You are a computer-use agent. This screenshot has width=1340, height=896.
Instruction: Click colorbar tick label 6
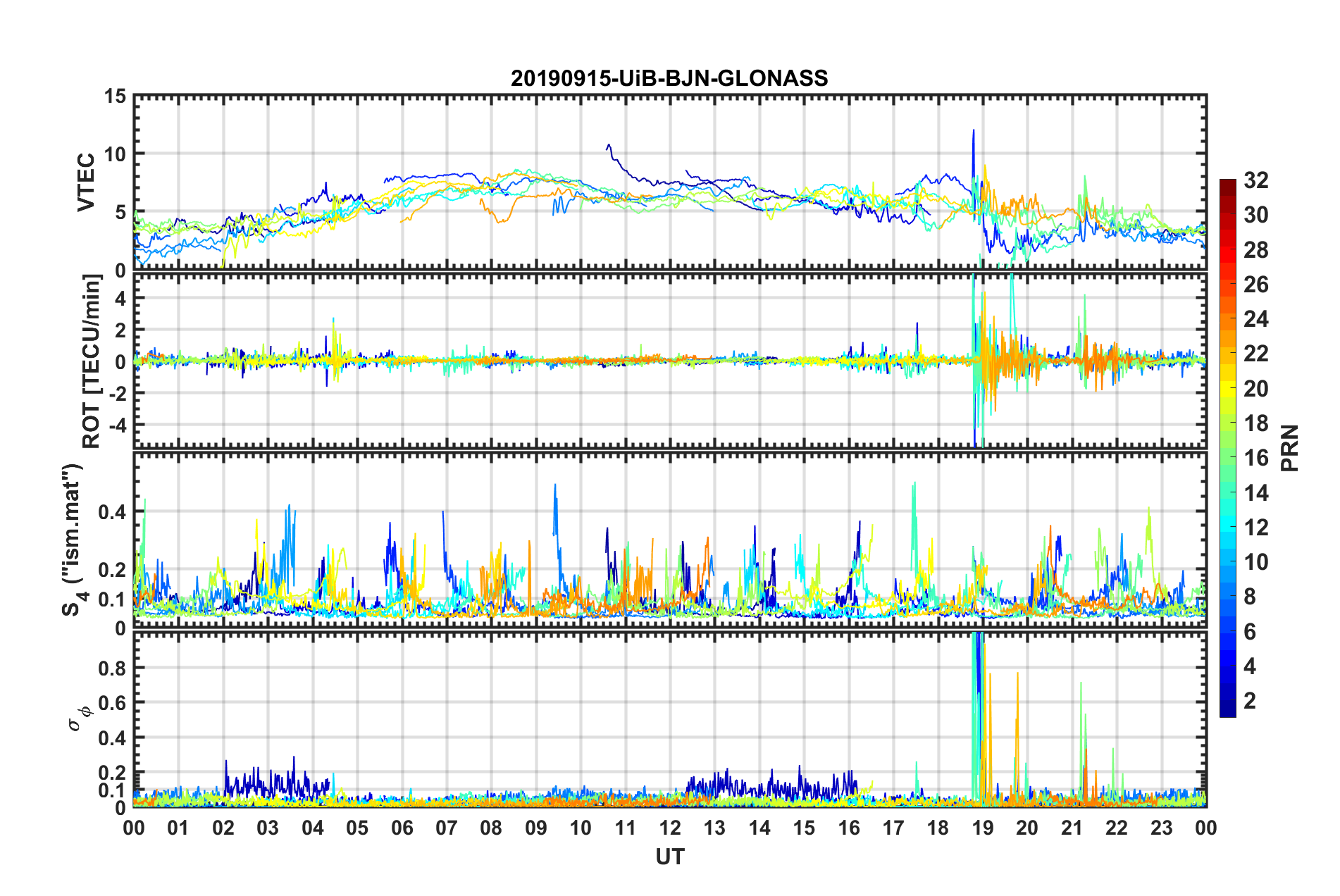coord(1250,632)
